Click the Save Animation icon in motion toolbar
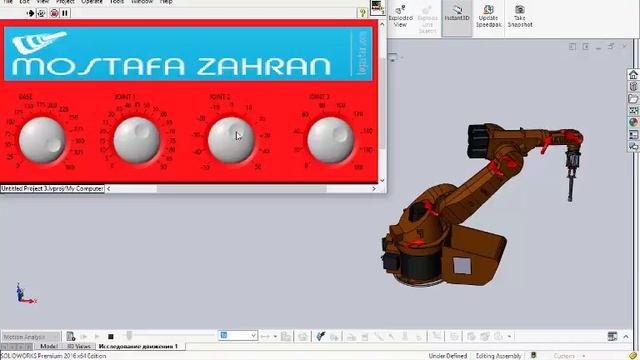 pyautogui.click(x=286, y=336)
